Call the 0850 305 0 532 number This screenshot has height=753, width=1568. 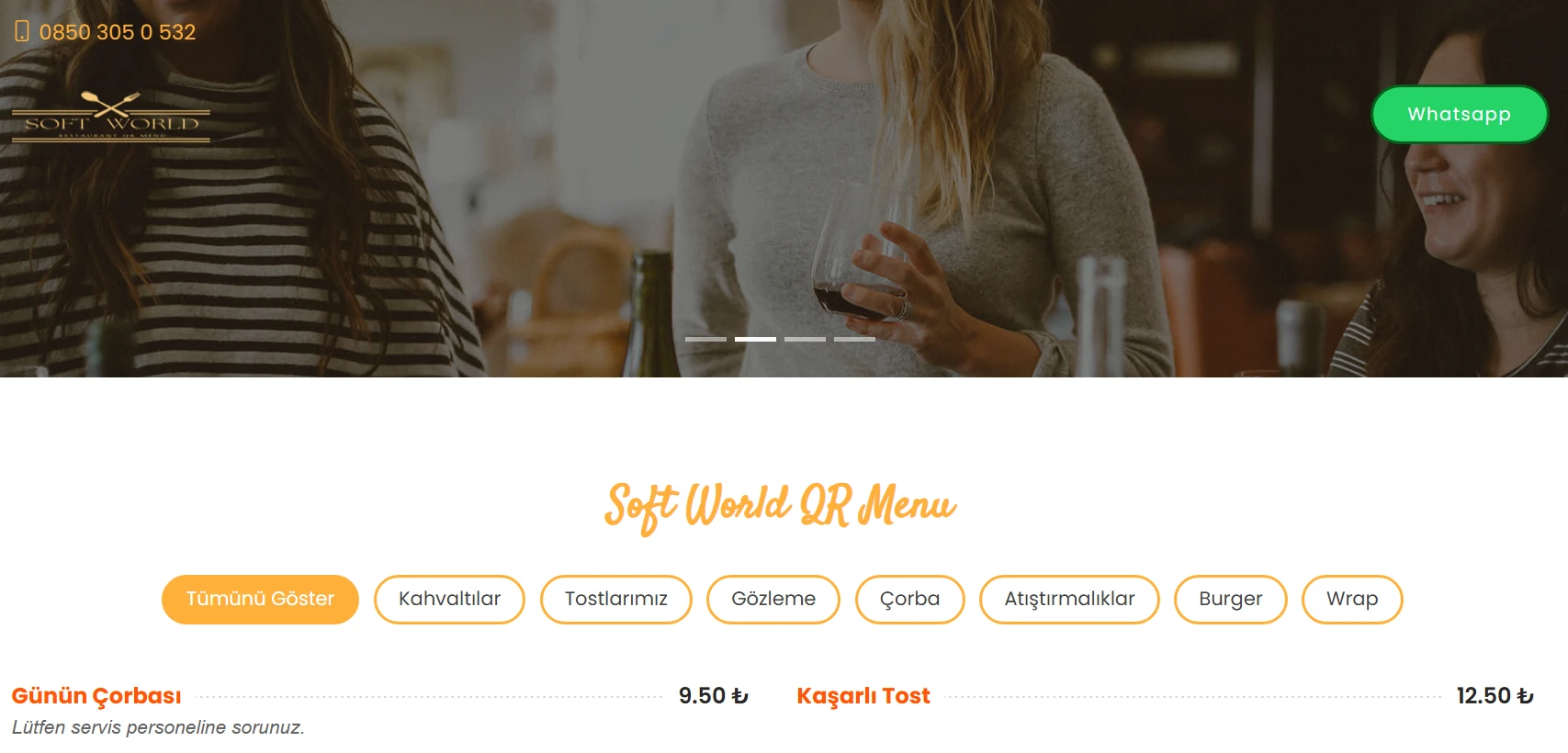[118, 32]
